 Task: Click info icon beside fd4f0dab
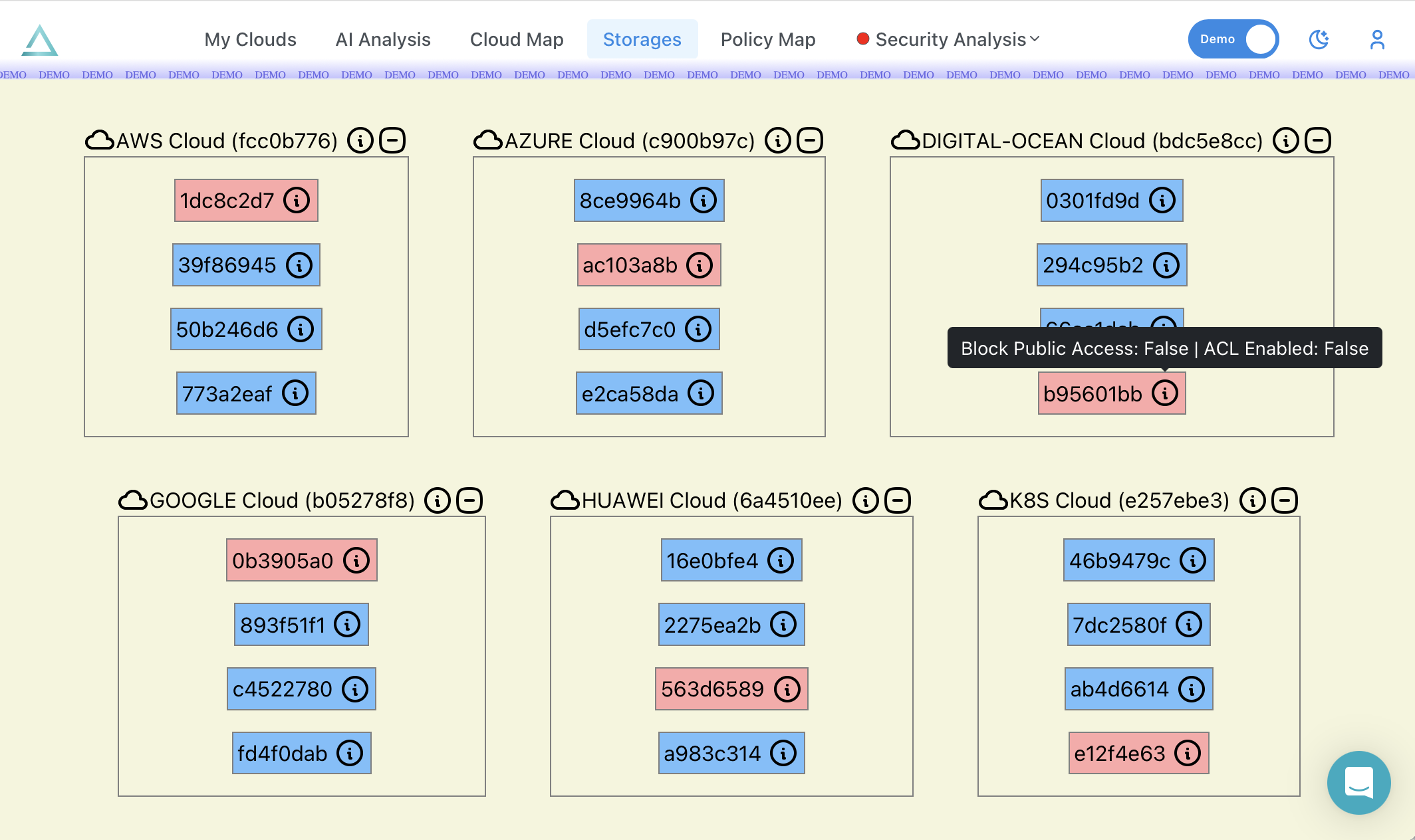[350, 753]
